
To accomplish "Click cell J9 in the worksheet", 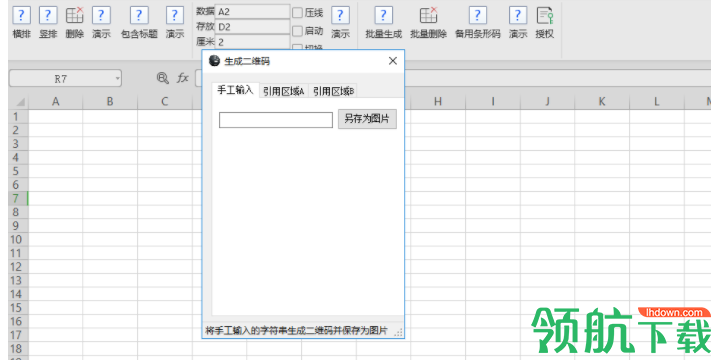I will click(547, 226).
